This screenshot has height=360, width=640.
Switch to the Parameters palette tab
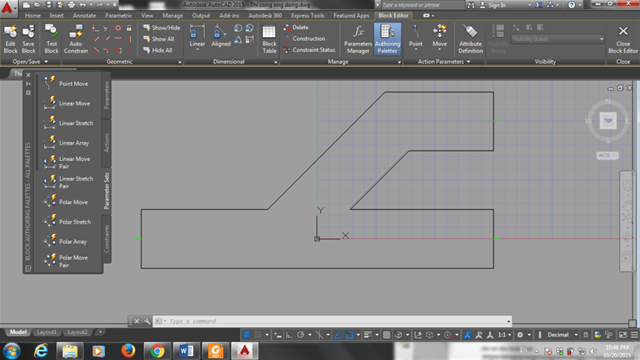pyautogui.click(x=107, y=96)
